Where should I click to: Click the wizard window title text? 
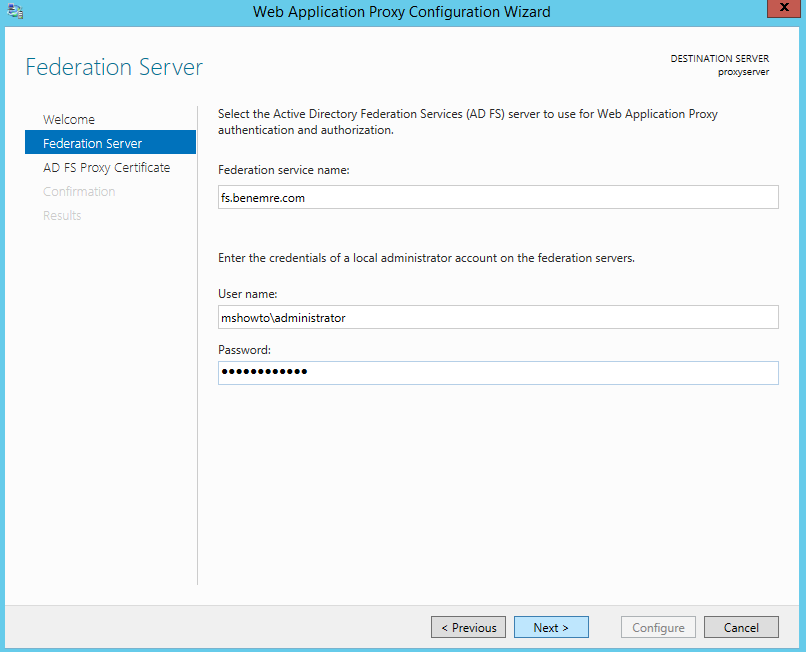coord(401,11)
